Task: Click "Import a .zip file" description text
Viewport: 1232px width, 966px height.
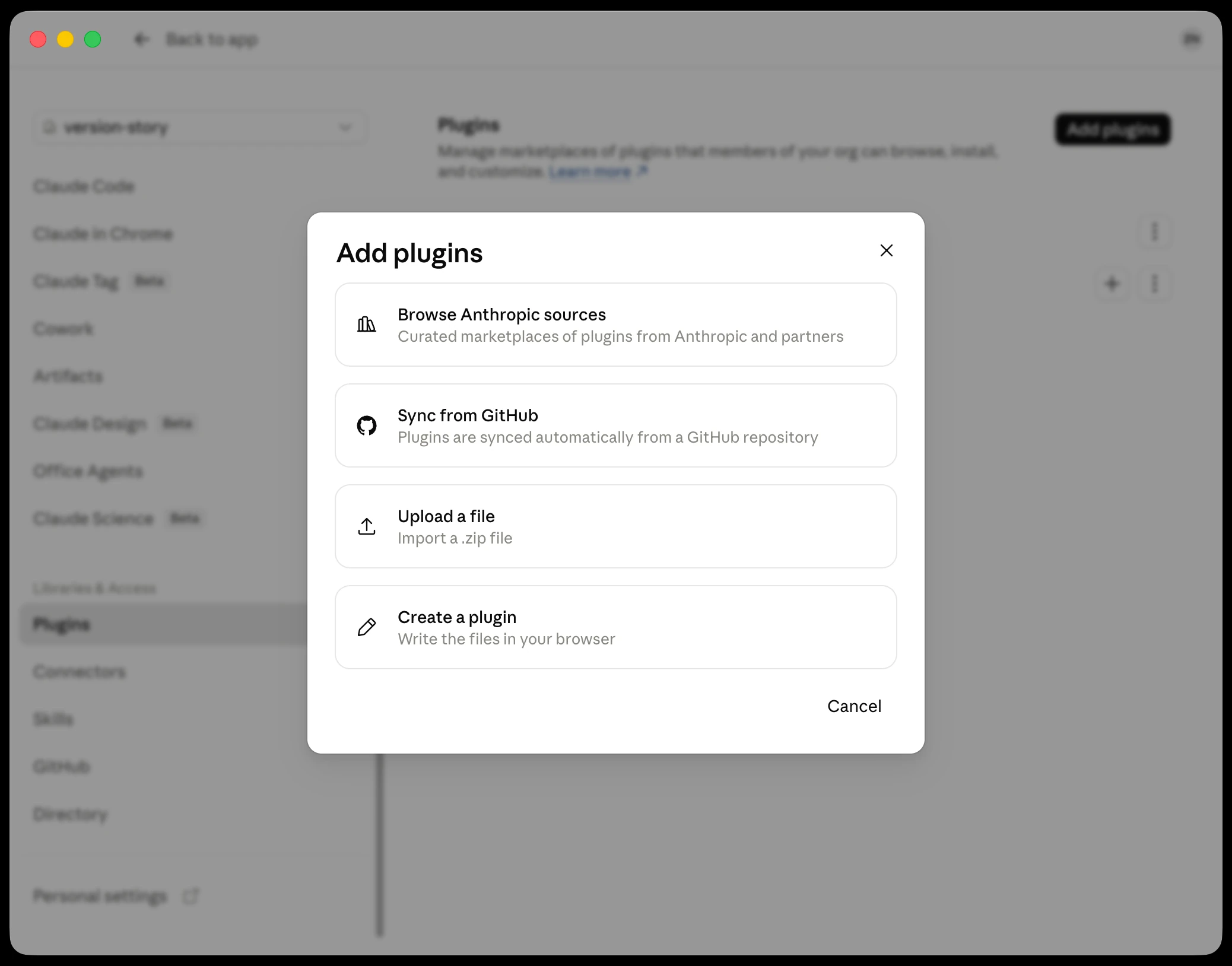Action: tap(455, 538)
